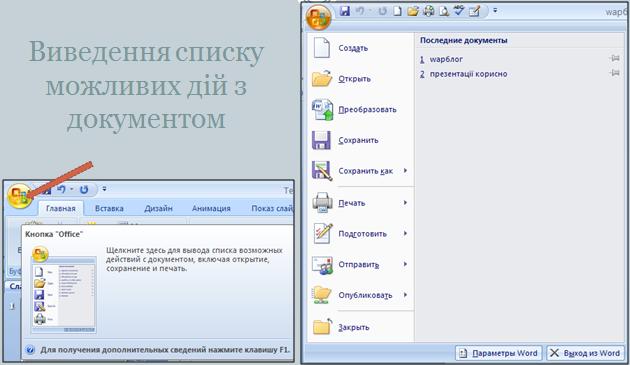Click the New blank document toolbar icon in Word
Screen dimensions: 630x365
coord(397,11)
